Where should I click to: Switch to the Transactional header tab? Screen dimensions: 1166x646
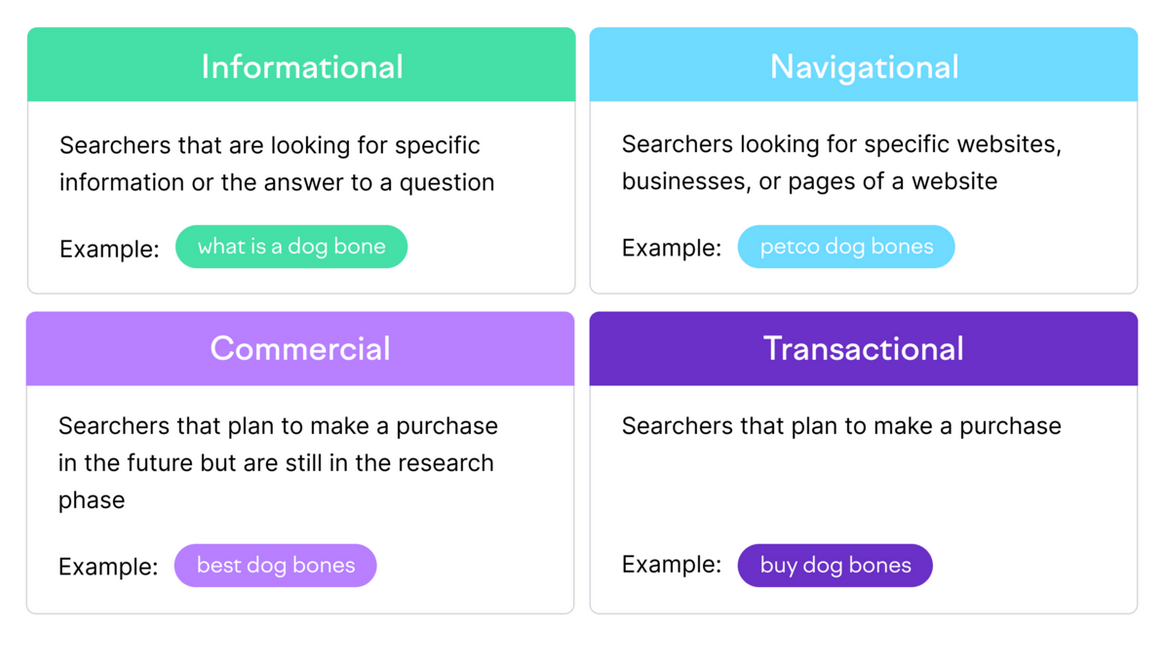863,348
